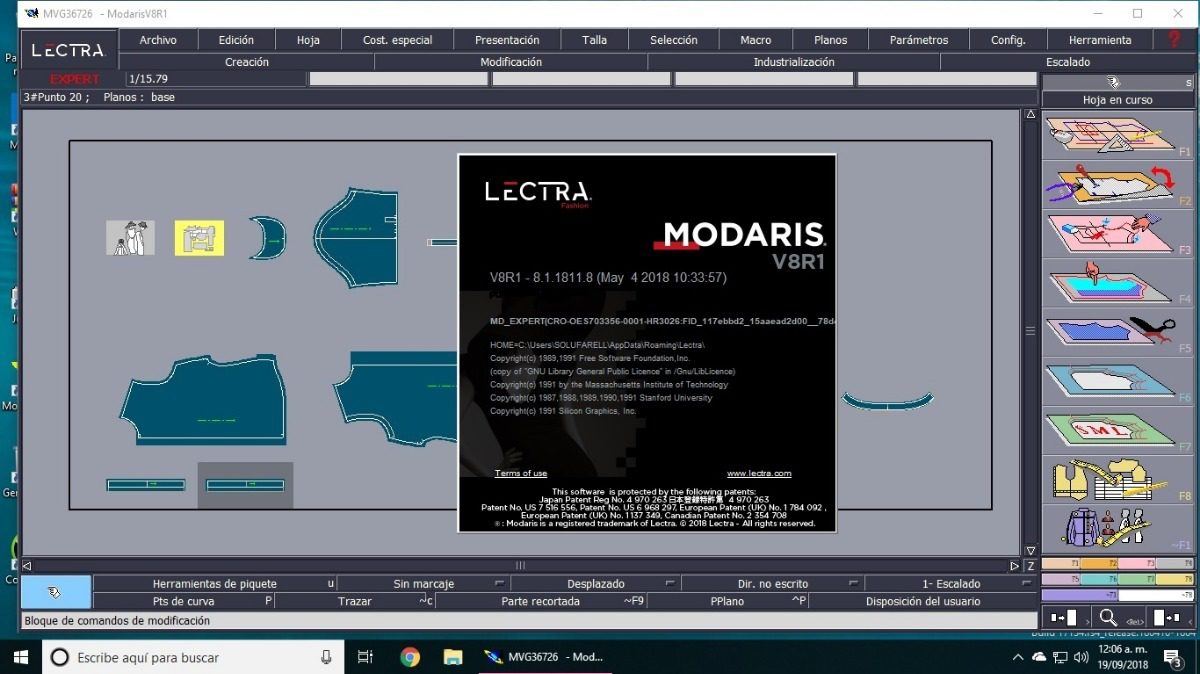Open the Archivo menu

[x=158, y=40]
